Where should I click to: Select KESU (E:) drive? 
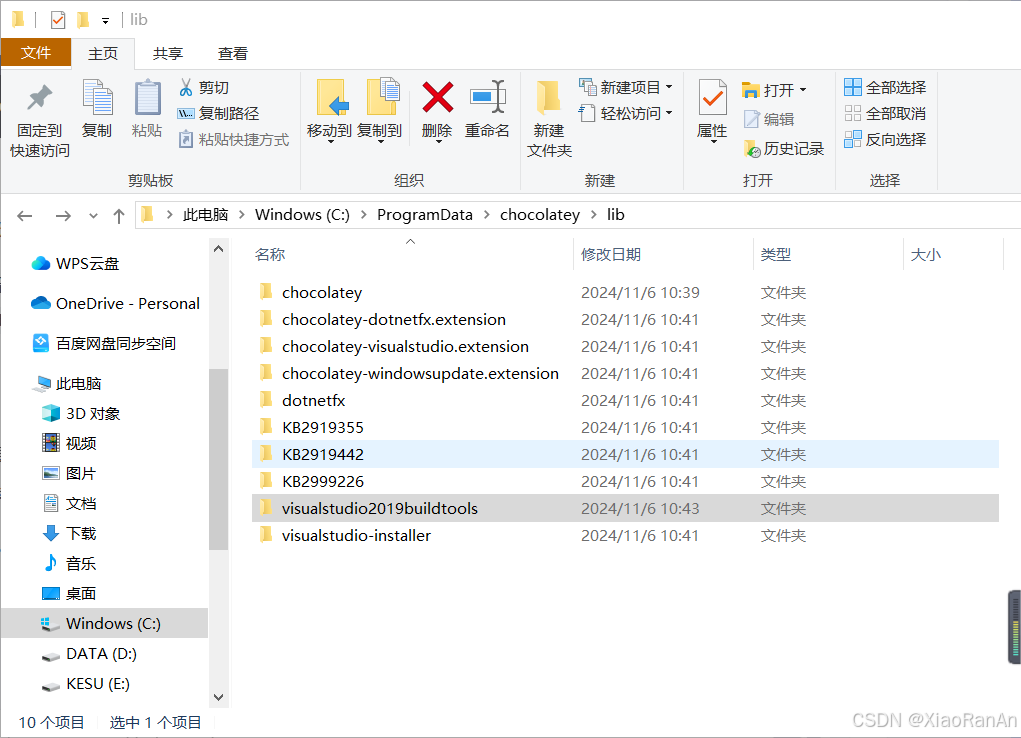click(x=85, y=683)
